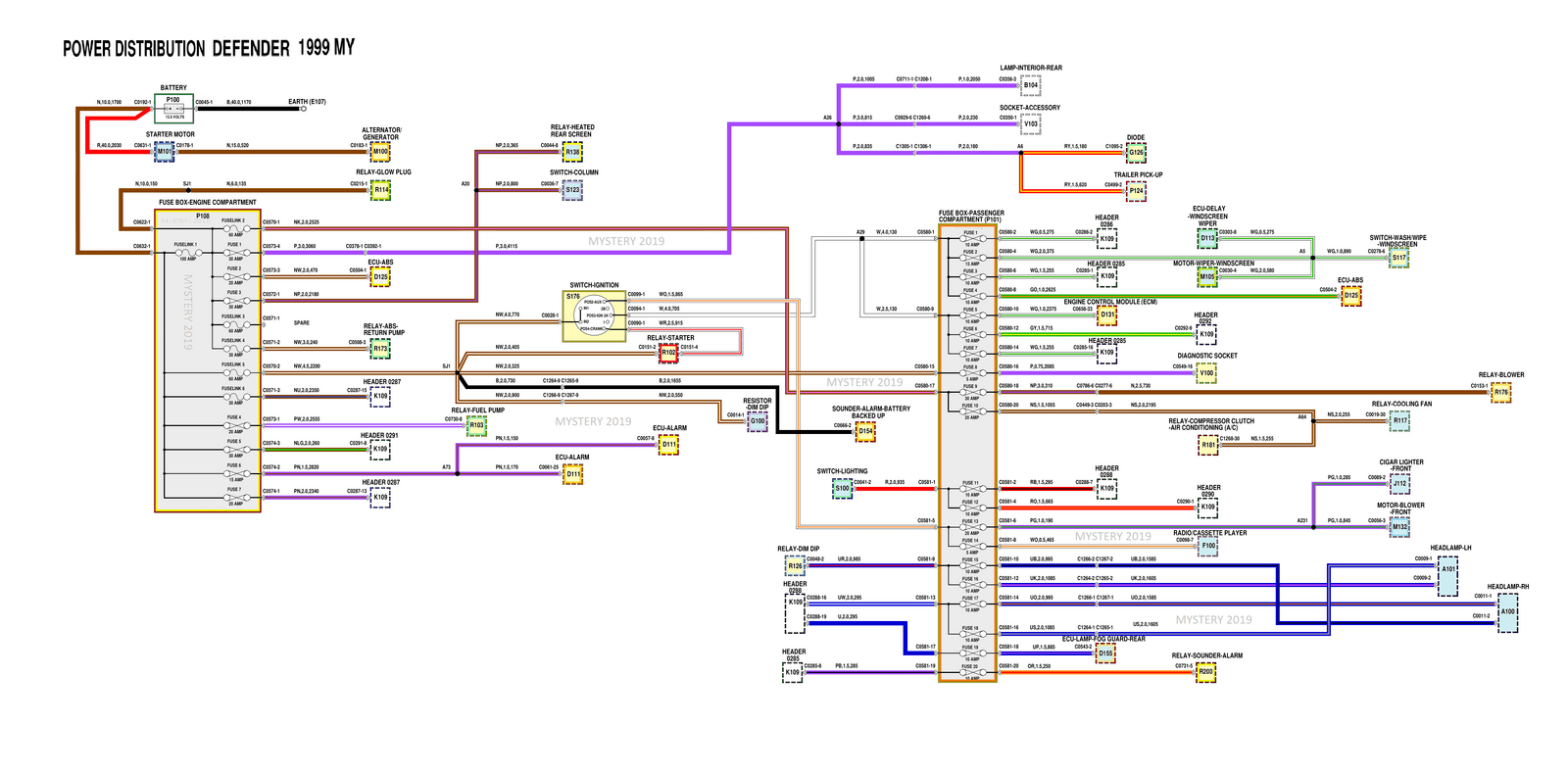Image resolution: width=1568 pixels, height=773 pixels.
Task: Select the 'FUSE BOX-ENGINE COMPARTMENT' heading
Action: point(208,203)
